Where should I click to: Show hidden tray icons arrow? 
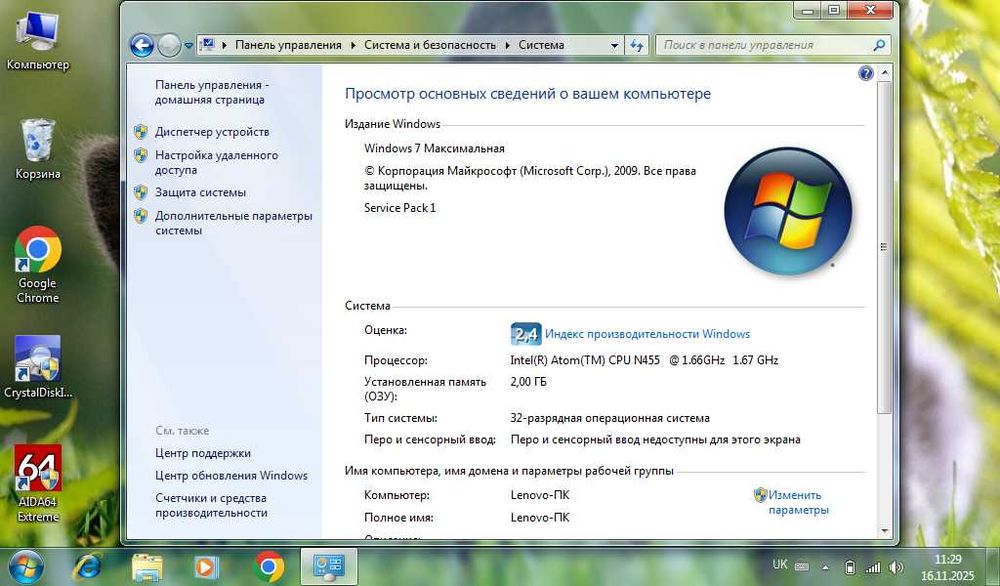coord(825,567)
